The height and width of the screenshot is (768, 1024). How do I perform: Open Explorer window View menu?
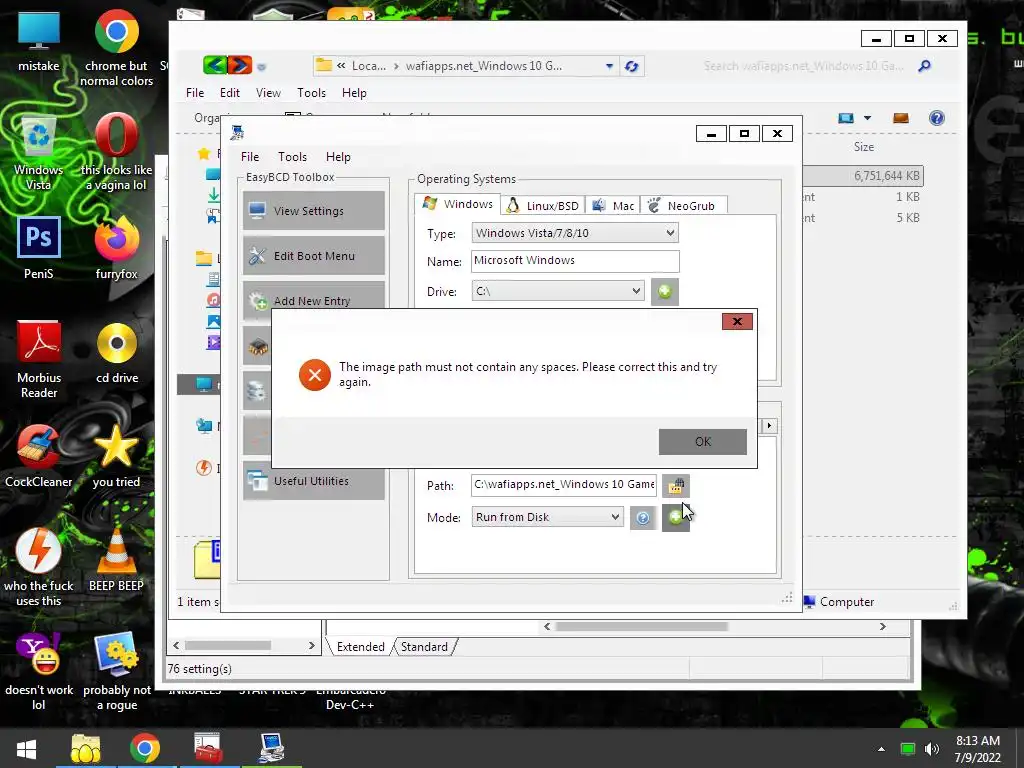tap(268, 93)
